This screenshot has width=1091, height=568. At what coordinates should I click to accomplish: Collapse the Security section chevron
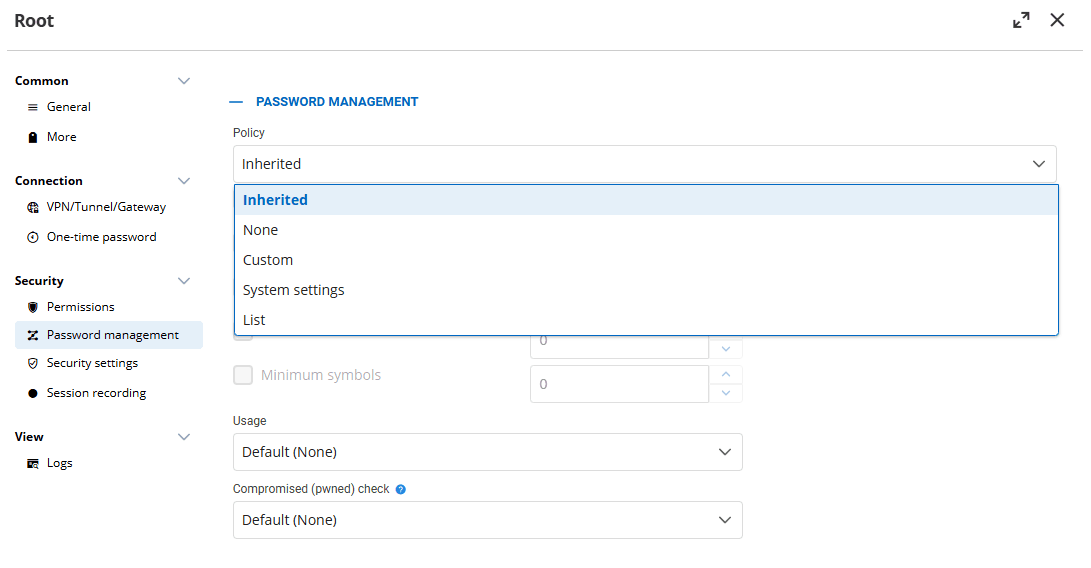coord(184,281)
